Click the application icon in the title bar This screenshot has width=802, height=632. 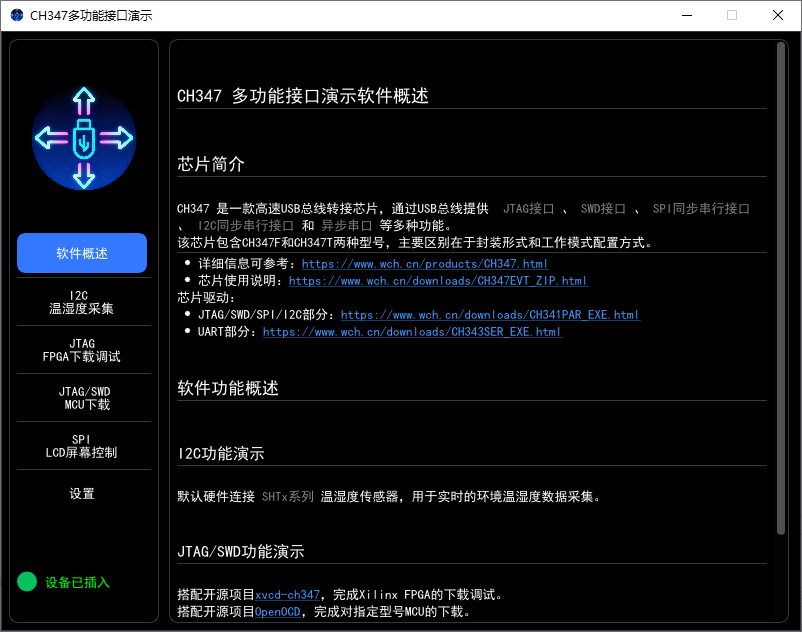tap(16, 15)
